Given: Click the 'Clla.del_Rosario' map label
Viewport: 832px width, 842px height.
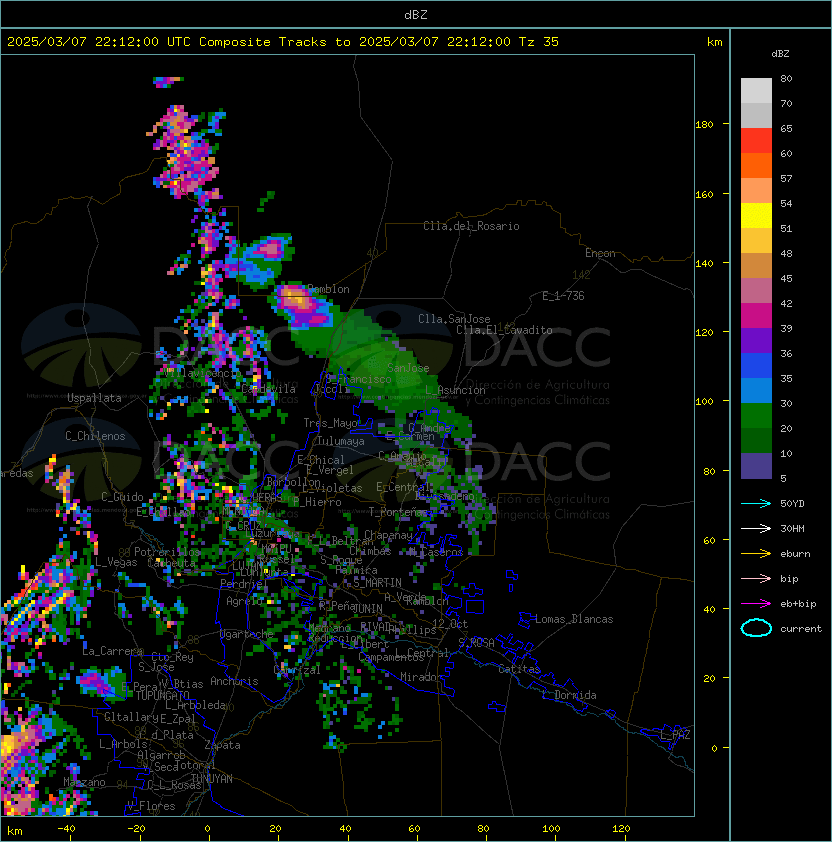Looking at the screenshot, I should [471, 226].
